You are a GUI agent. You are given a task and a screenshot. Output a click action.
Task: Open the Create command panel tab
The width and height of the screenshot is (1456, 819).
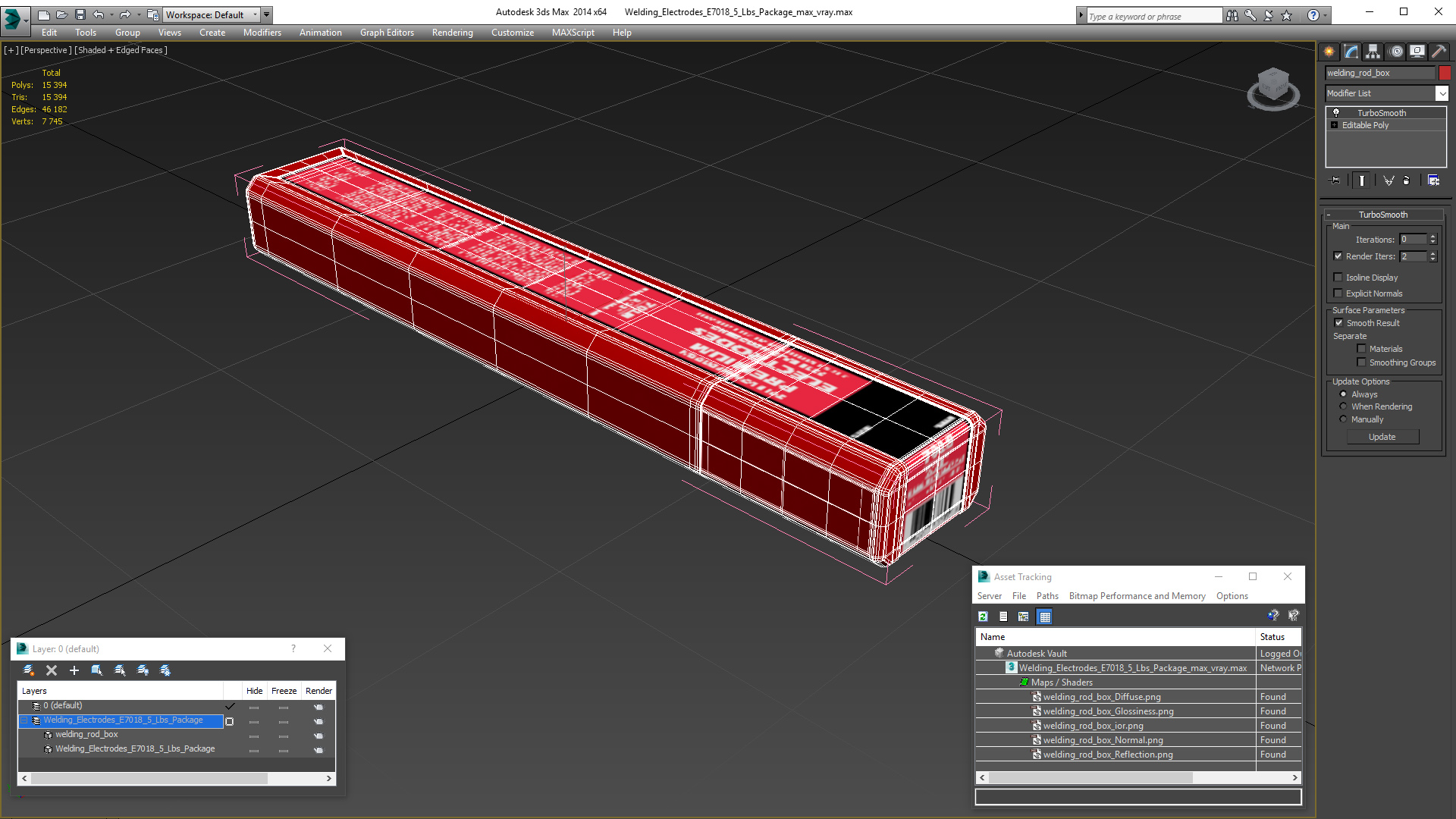coord(1329,52)
